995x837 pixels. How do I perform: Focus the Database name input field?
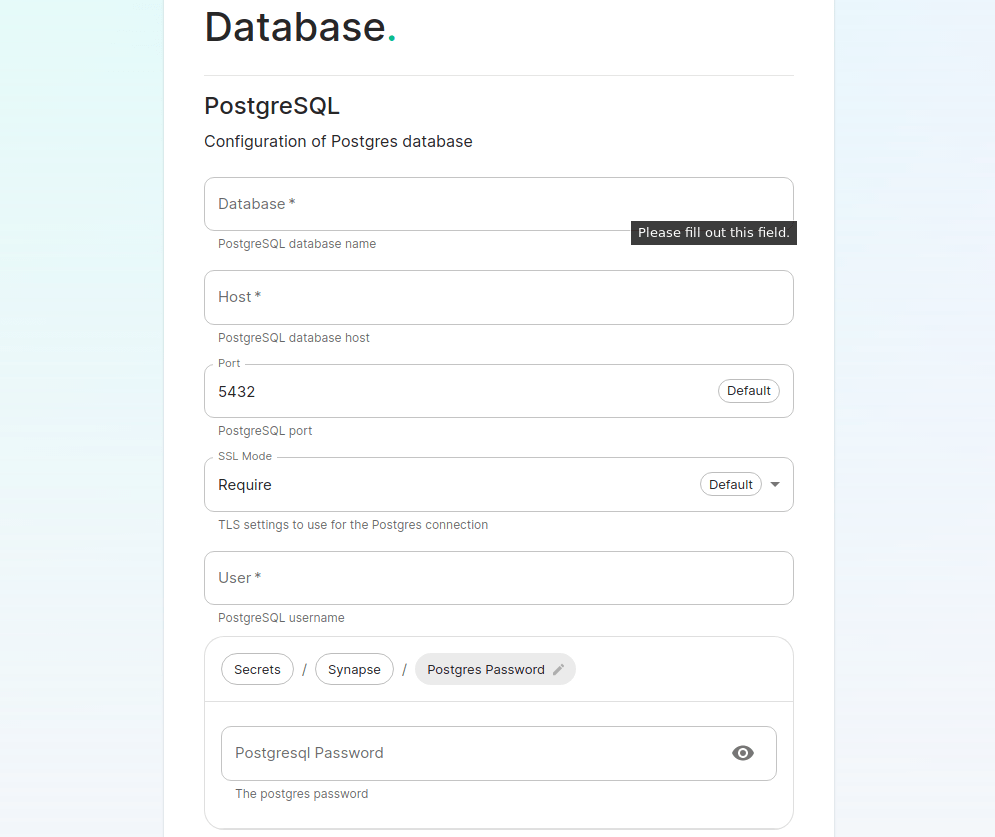[420, 204]
